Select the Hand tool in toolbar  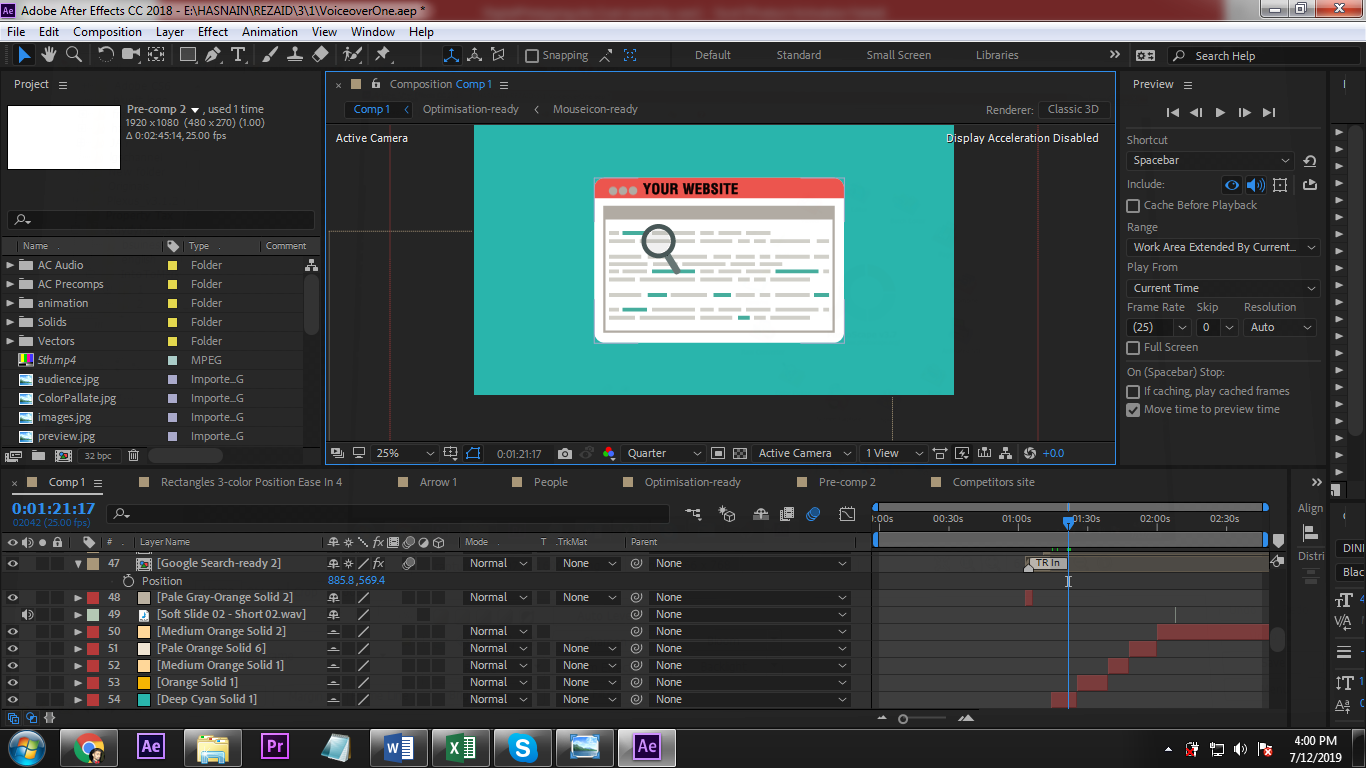click(49, 55)
